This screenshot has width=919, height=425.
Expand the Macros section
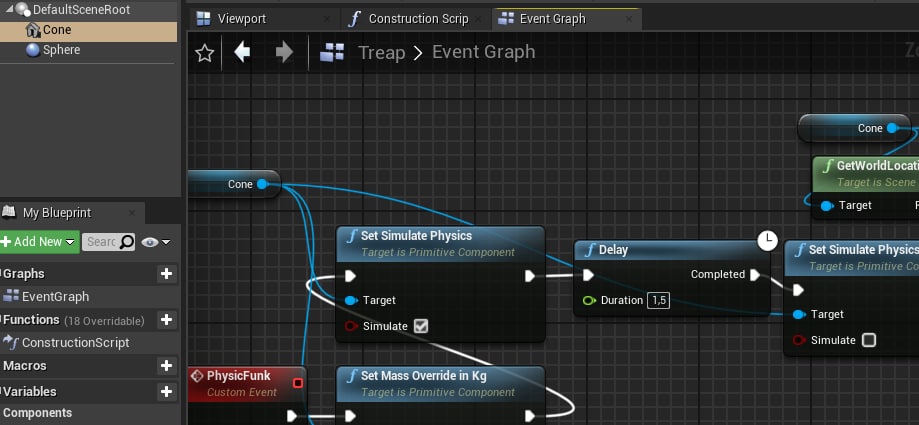[25, 366]
